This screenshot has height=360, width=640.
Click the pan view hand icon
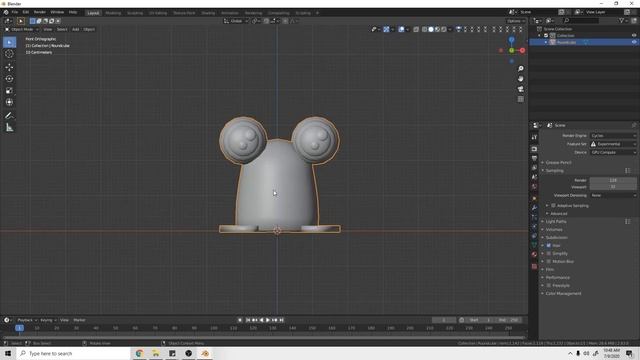520,79
